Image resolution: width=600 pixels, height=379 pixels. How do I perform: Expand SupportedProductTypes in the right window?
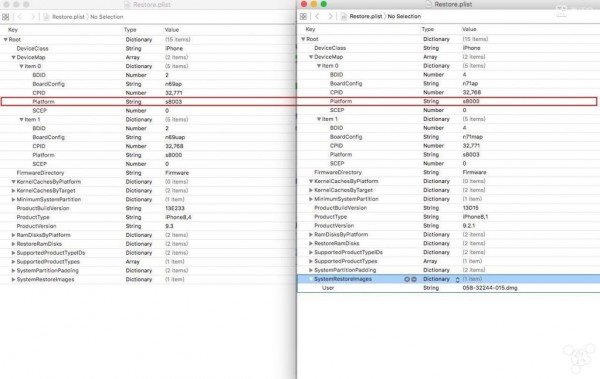tap(311, 261)
